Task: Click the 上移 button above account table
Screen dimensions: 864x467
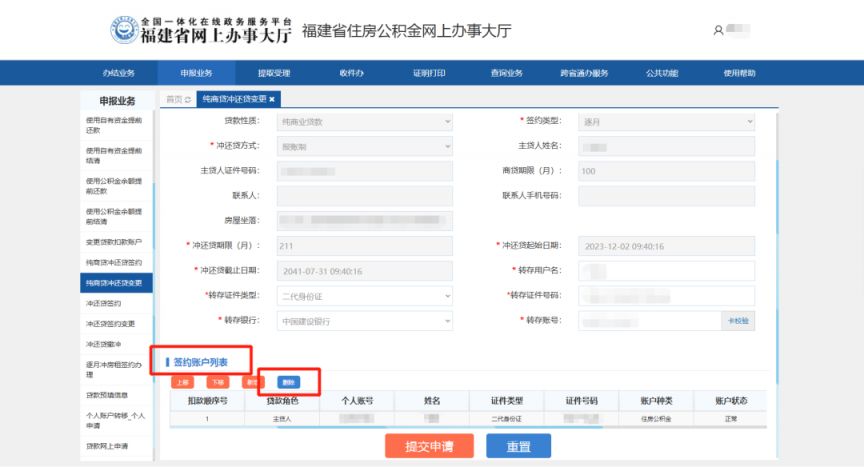Action: pos(182,382)
